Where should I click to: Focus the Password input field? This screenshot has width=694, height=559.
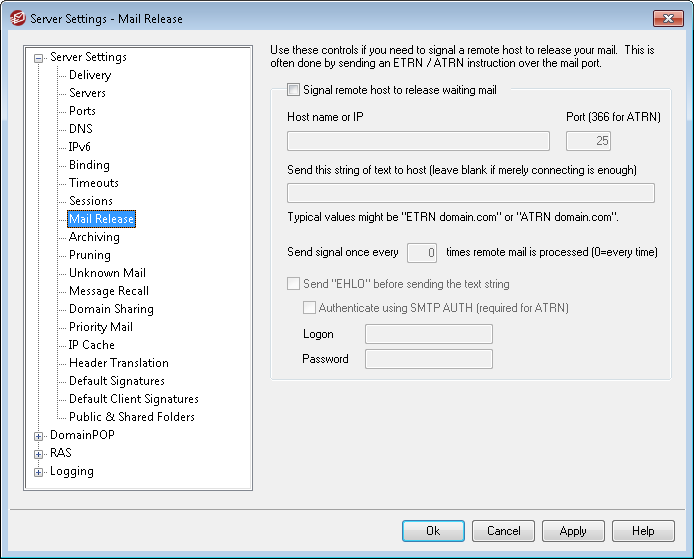coord(428,359)
